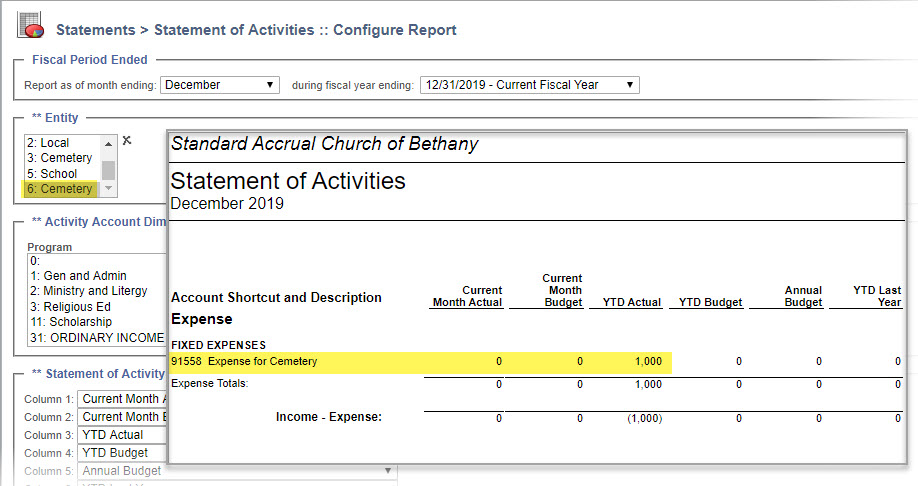Click the Expense Totals label
Viewport: 918px width, 486px height.
pos(210,384)
